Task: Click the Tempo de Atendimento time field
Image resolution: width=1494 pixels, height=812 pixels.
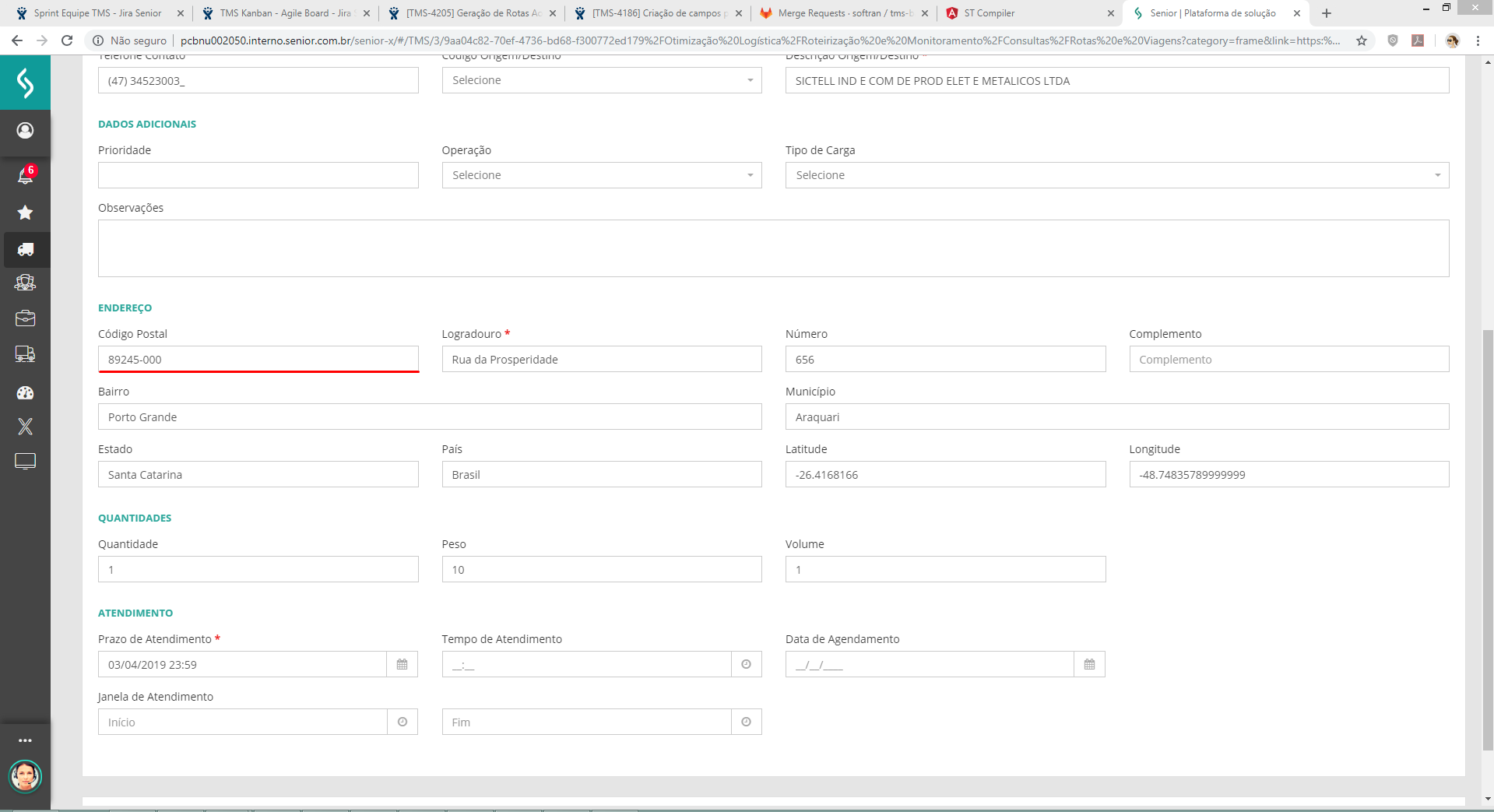Action: 586,665
